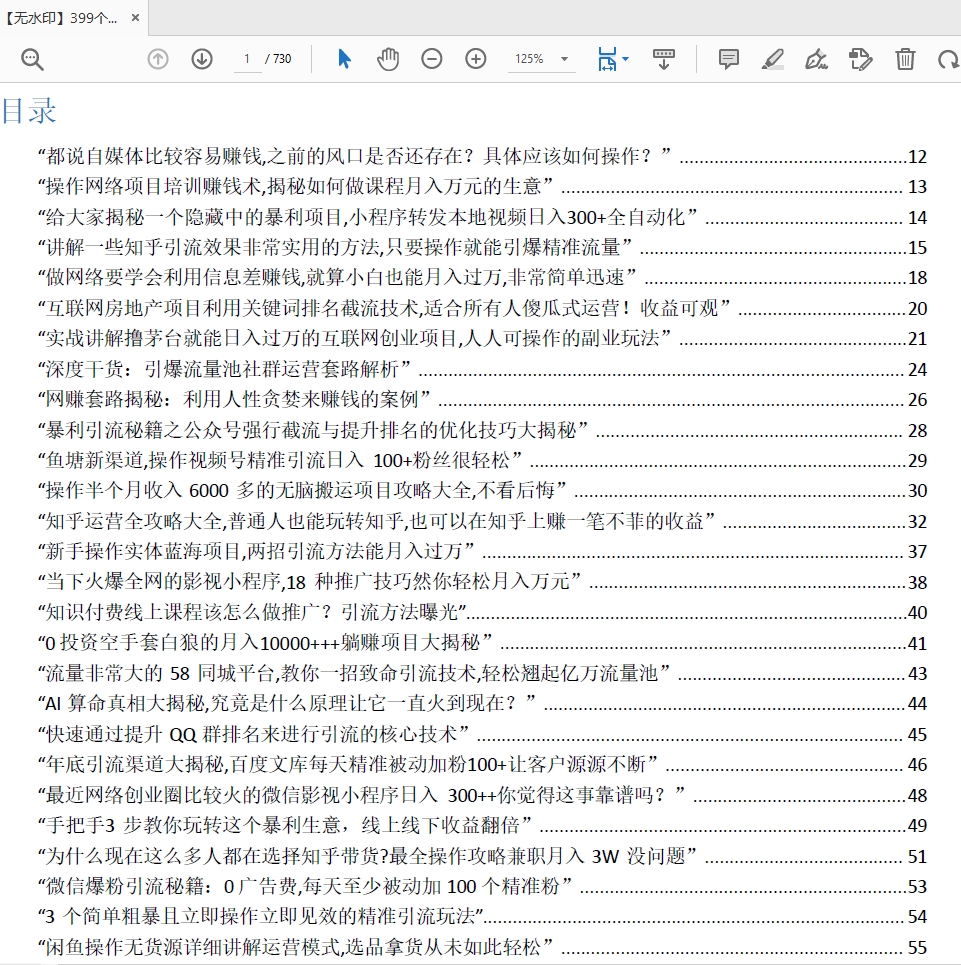Open the fit page width options
Screen dimensions: 961x965
point(612,59)
